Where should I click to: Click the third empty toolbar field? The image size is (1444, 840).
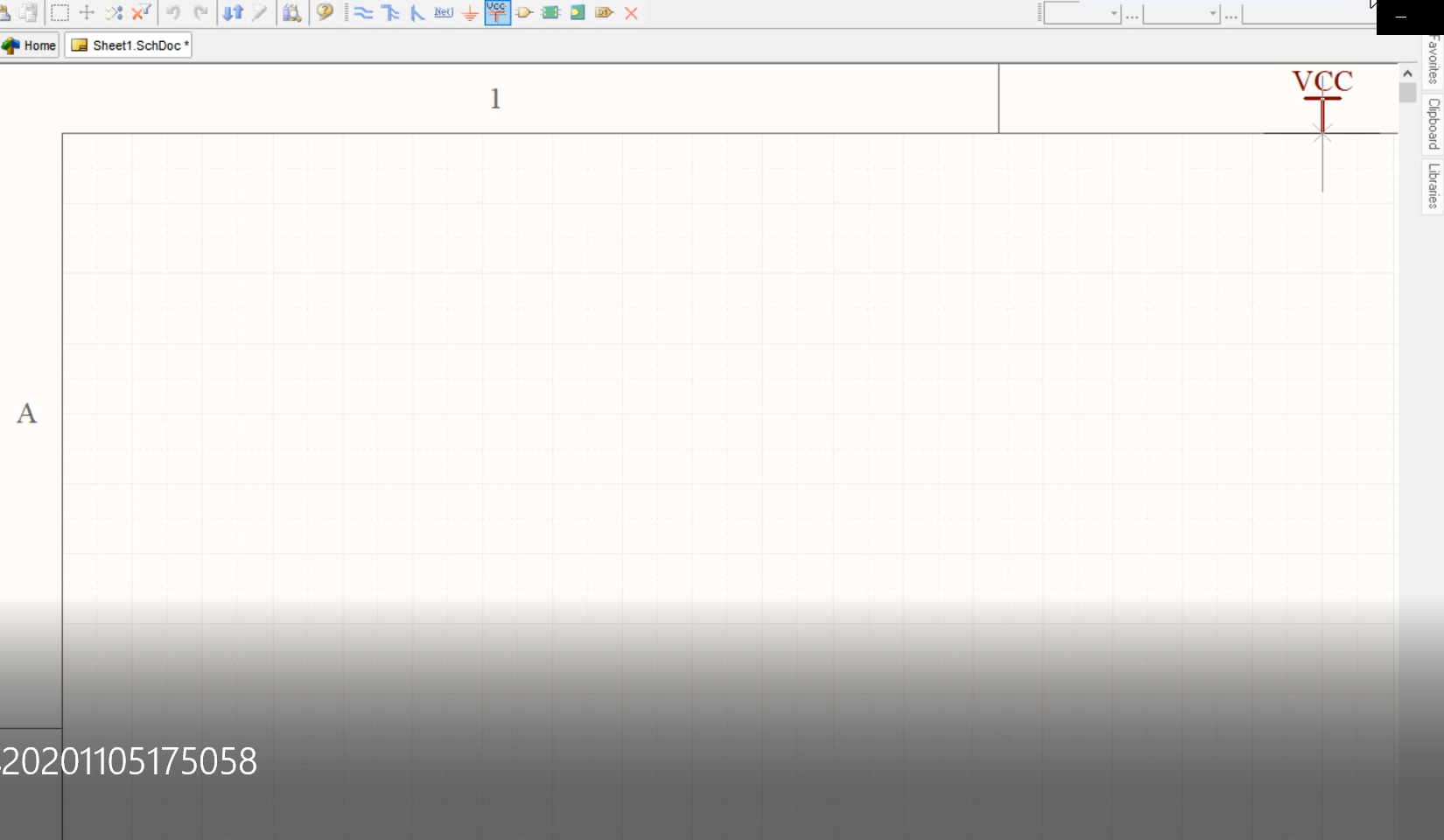(x=1308, y=13)
